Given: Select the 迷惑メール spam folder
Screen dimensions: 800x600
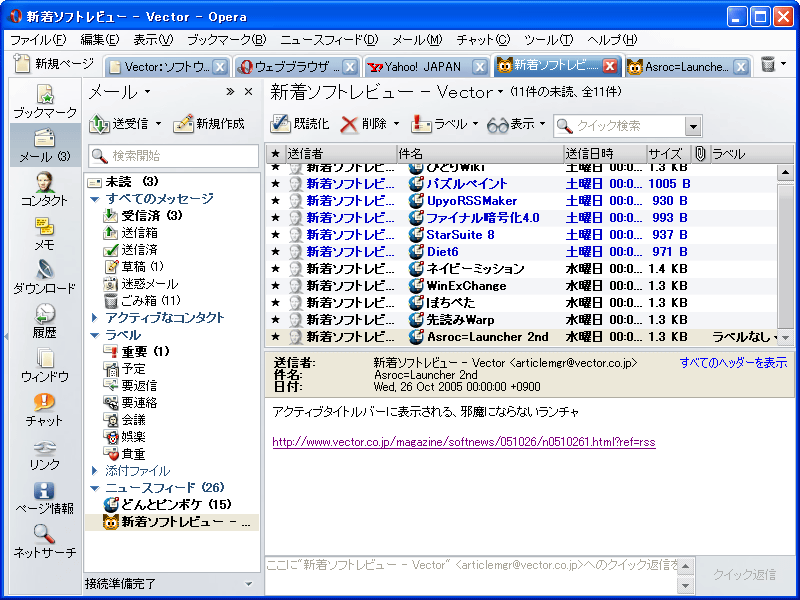Looking at the screenshot, I should [141, 284].
